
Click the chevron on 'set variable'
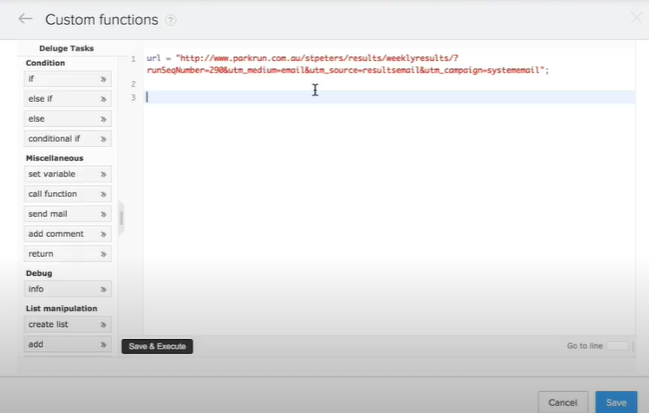[x=103, y=174]
